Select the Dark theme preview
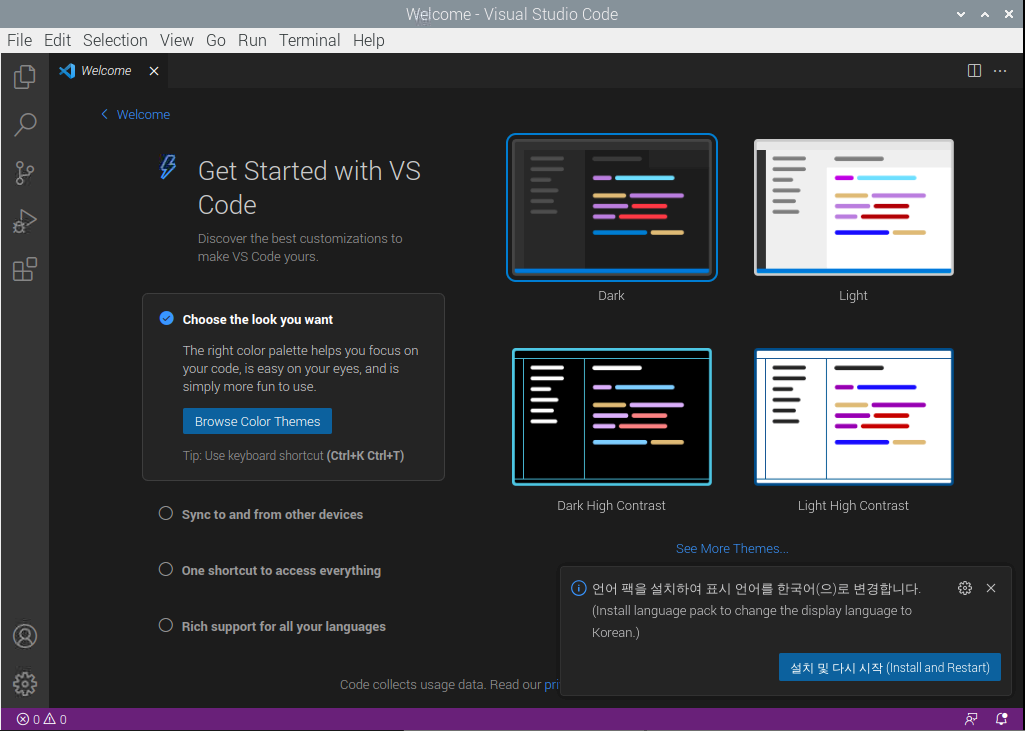The height and width of the screenshot is (731, 1025). tap(612, 208)
